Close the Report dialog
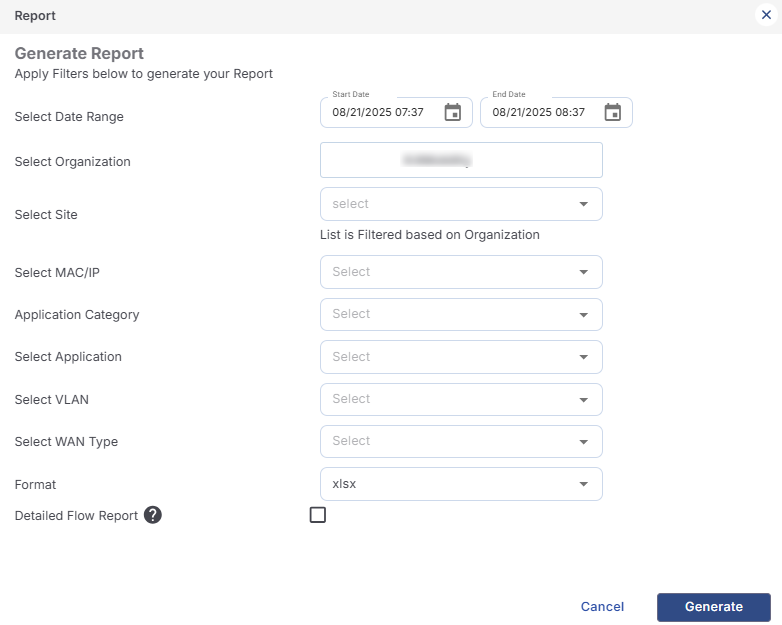The height and width of the screenshot is (625, 782). pos(766,16)
